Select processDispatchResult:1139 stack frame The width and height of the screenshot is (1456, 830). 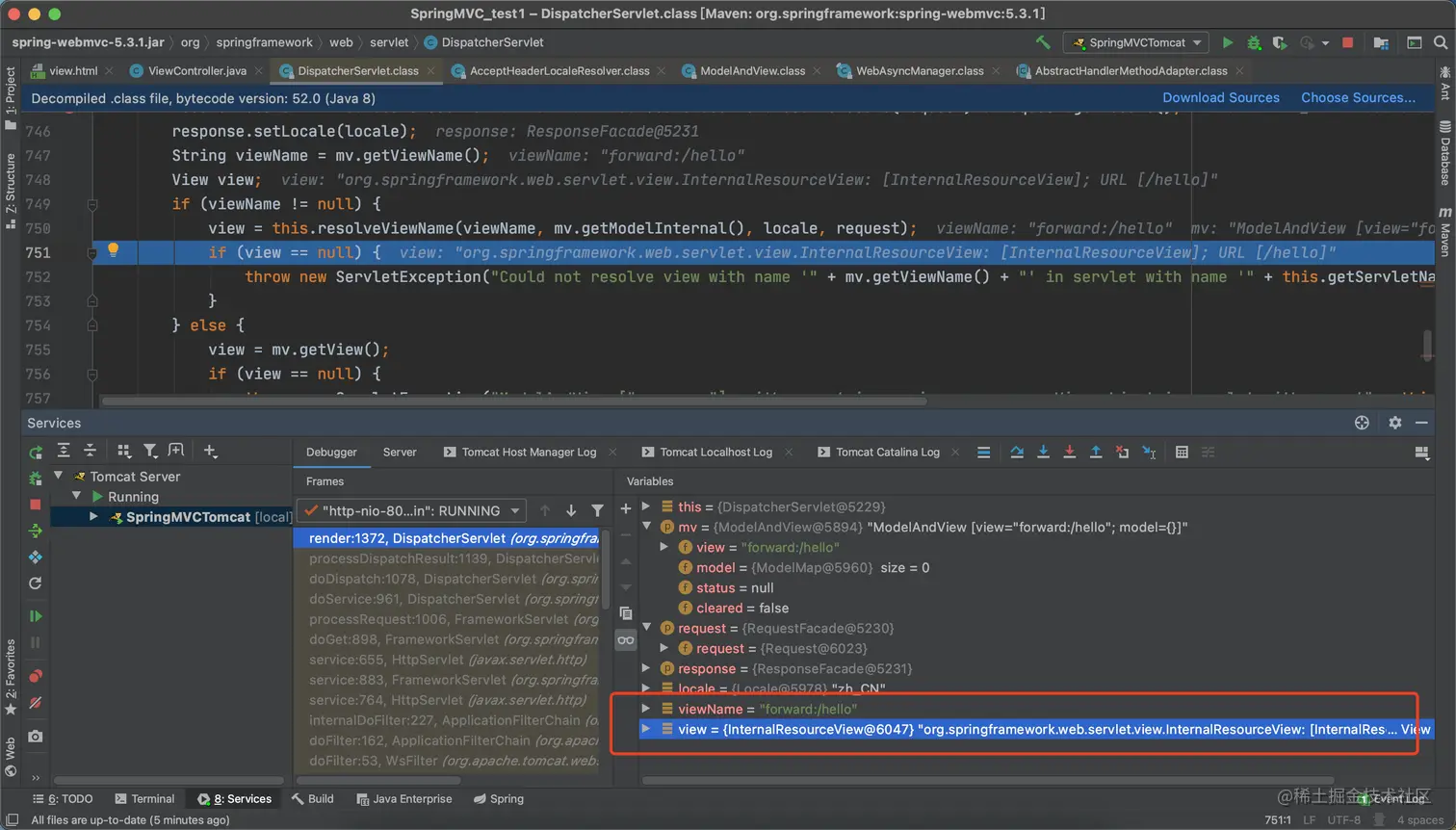[448, 558]
